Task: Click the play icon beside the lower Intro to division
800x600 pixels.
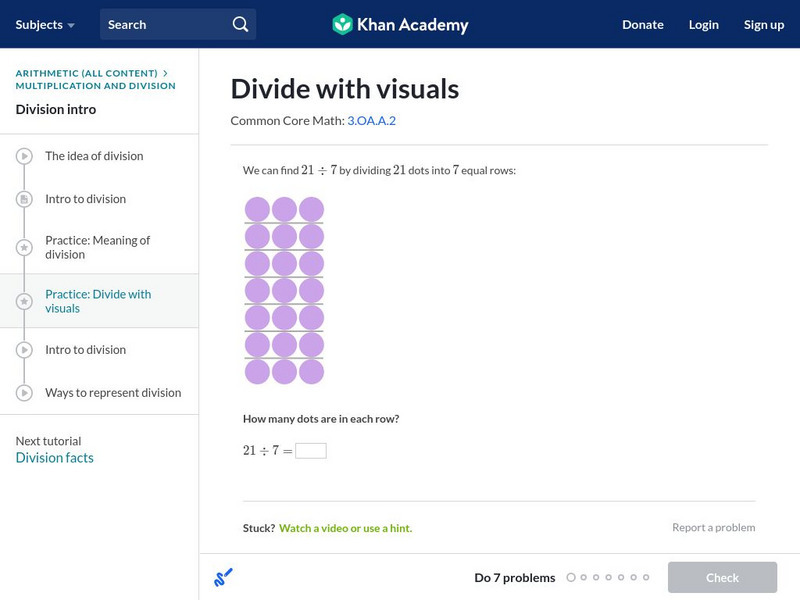Action: 22,350
